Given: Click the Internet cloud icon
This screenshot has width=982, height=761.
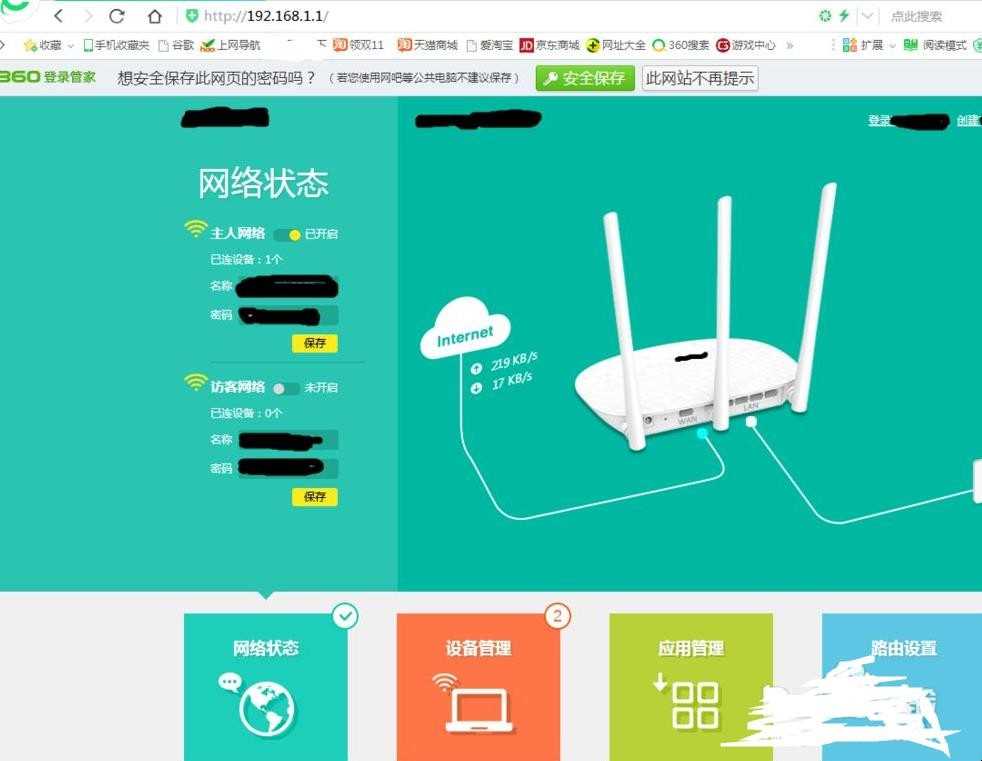Looking at the screenshot, I should (x=465, y=329).
